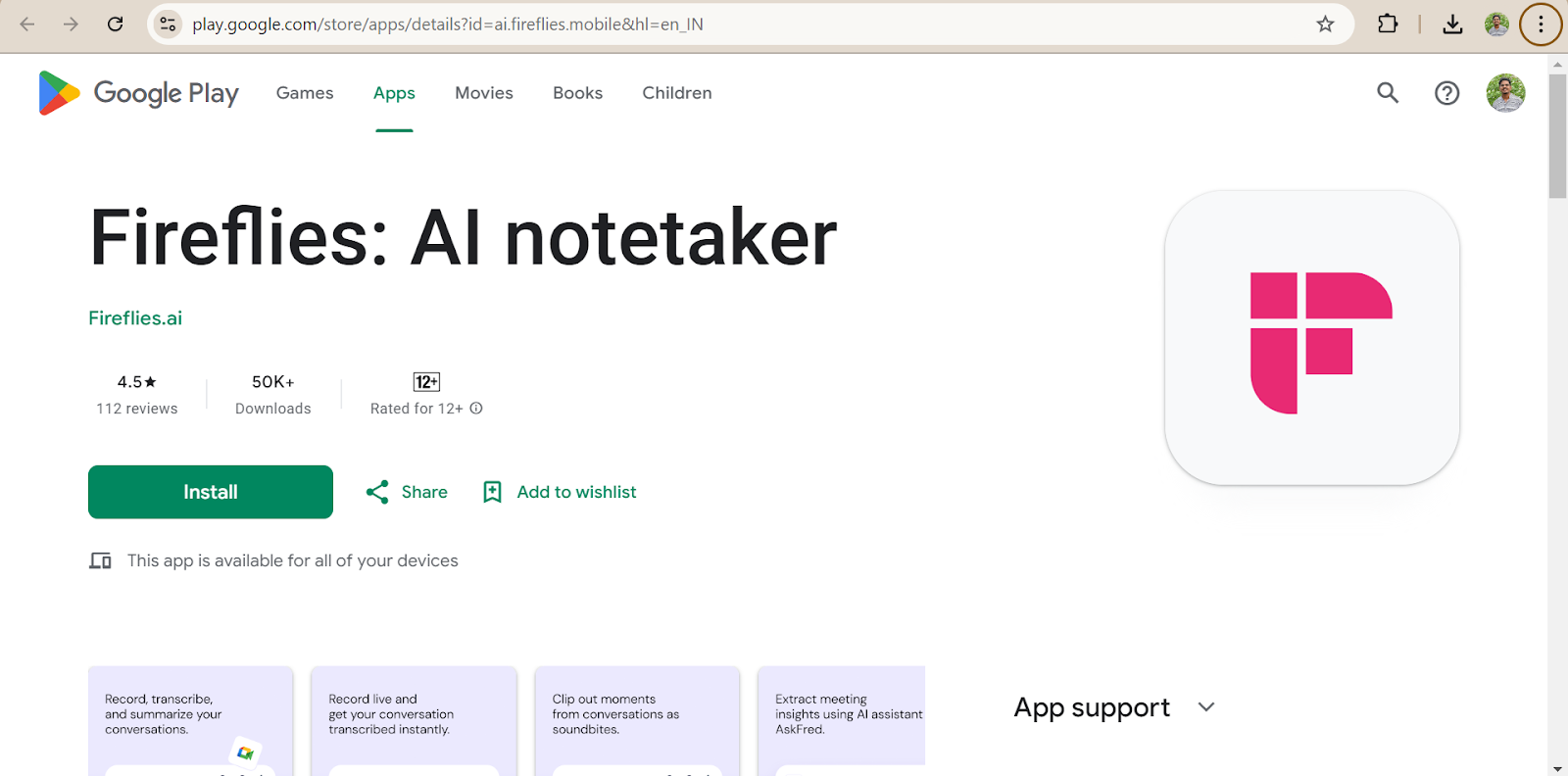Click the 50K+ downloads count
The image size is (1568, 776).
273,382
